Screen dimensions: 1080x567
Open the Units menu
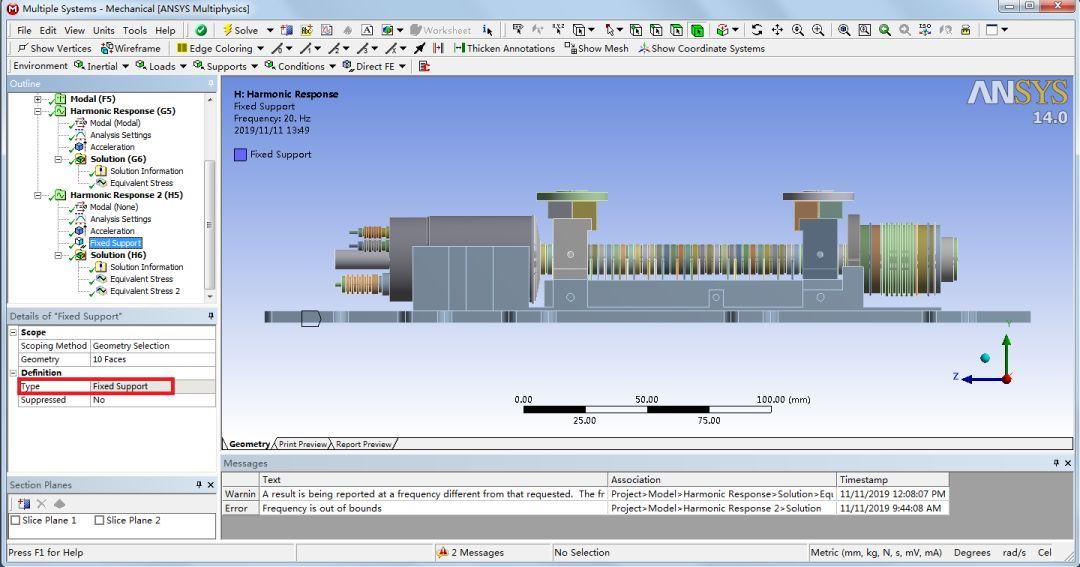pyautogui.click(x=104, y=30)
